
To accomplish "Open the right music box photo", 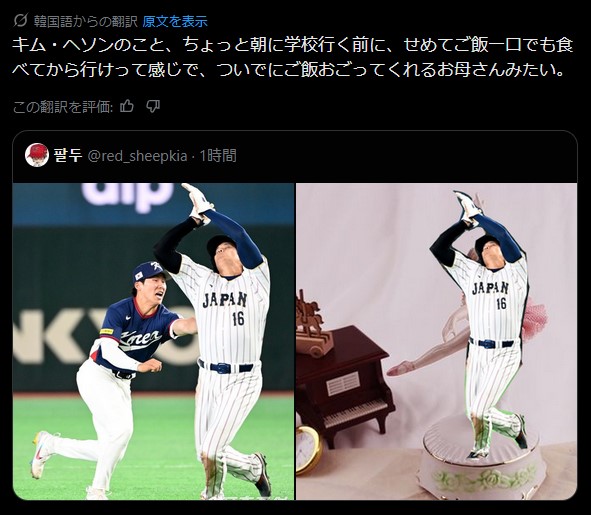I will tap(436, 341).
